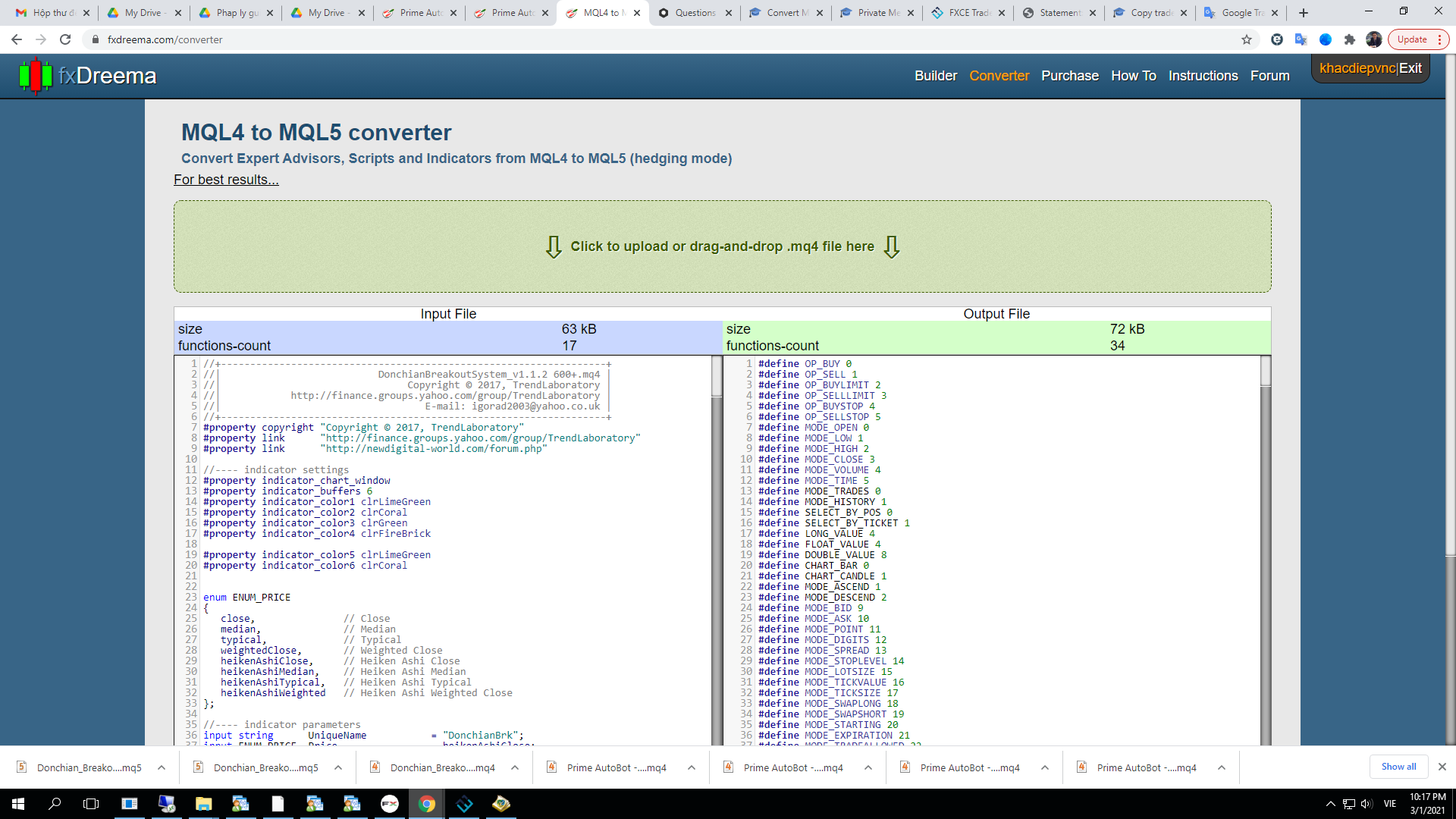1456x819 pixels.
Task: Click the VIE language indicator
Action: [1390, 804]
